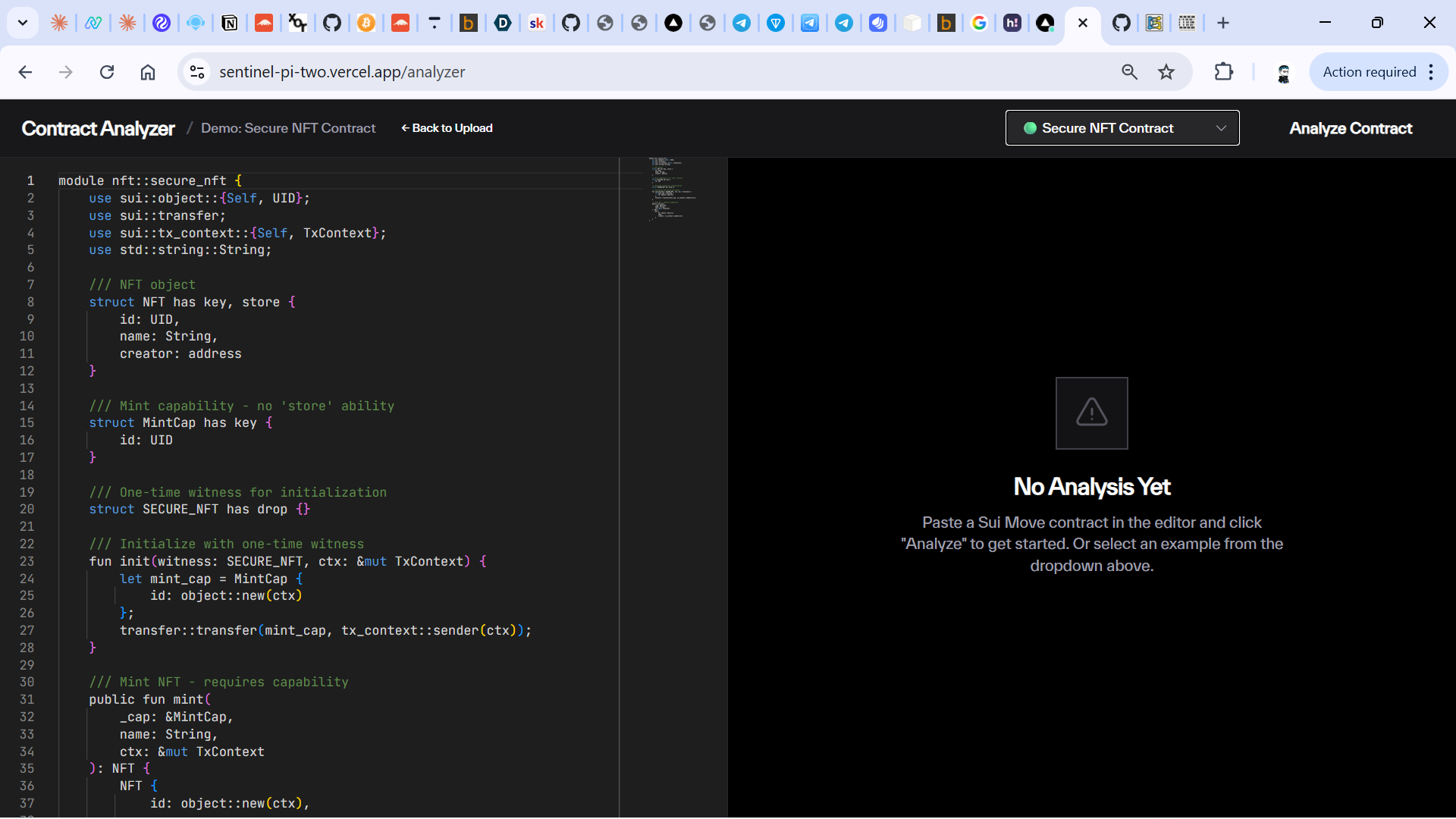Go to the browser home page
The height and width of the screenshot is (819, 1456).
[x=148, y=72]
